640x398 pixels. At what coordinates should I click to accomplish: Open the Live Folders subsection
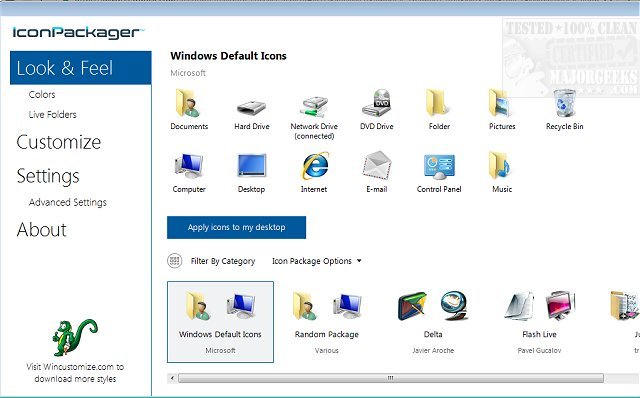[53, 114]
